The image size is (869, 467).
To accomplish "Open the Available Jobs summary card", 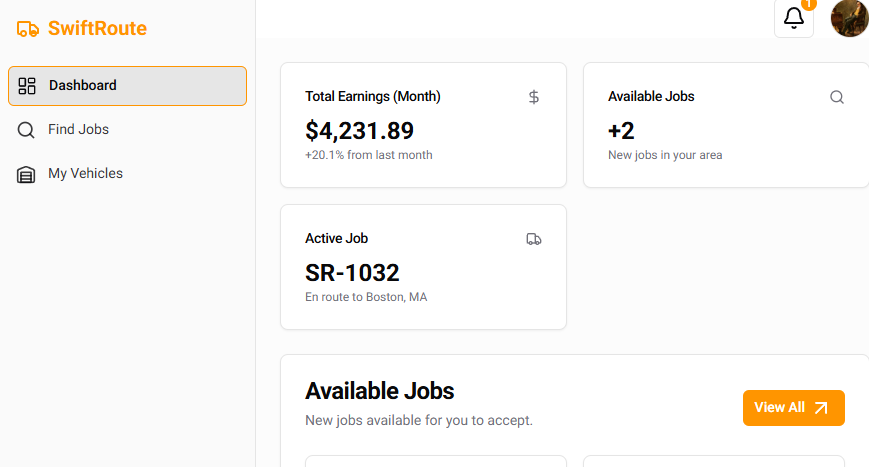I will click(725, 125).
